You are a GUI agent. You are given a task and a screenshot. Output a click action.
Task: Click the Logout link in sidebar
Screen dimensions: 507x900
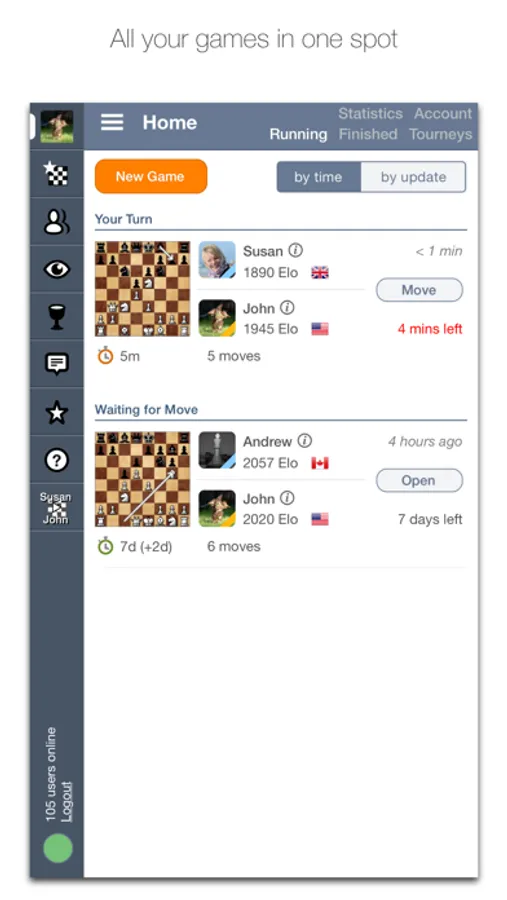pyautogui.click(x=67, y=802)
